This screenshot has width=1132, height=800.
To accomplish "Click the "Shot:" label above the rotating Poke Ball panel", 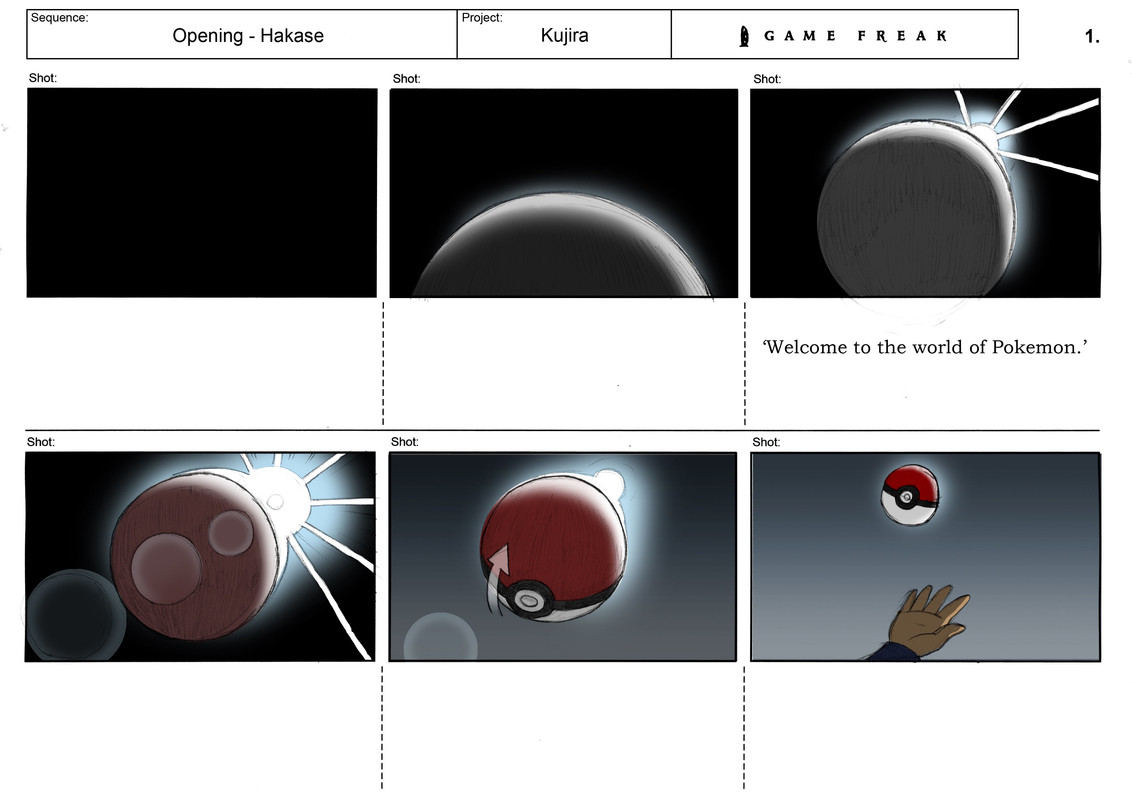I will click(x=404, y=442).
